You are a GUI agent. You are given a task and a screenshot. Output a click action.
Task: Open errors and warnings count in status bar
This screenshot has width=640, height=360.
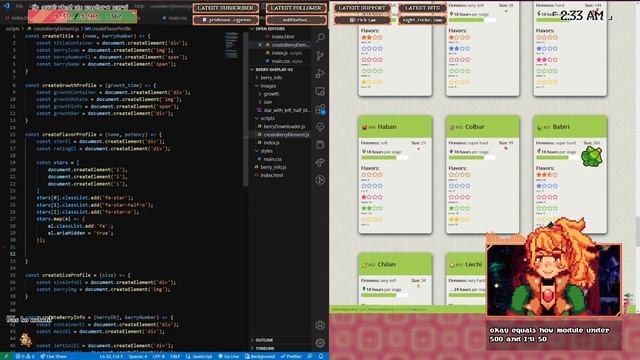[x=25, y=356]
